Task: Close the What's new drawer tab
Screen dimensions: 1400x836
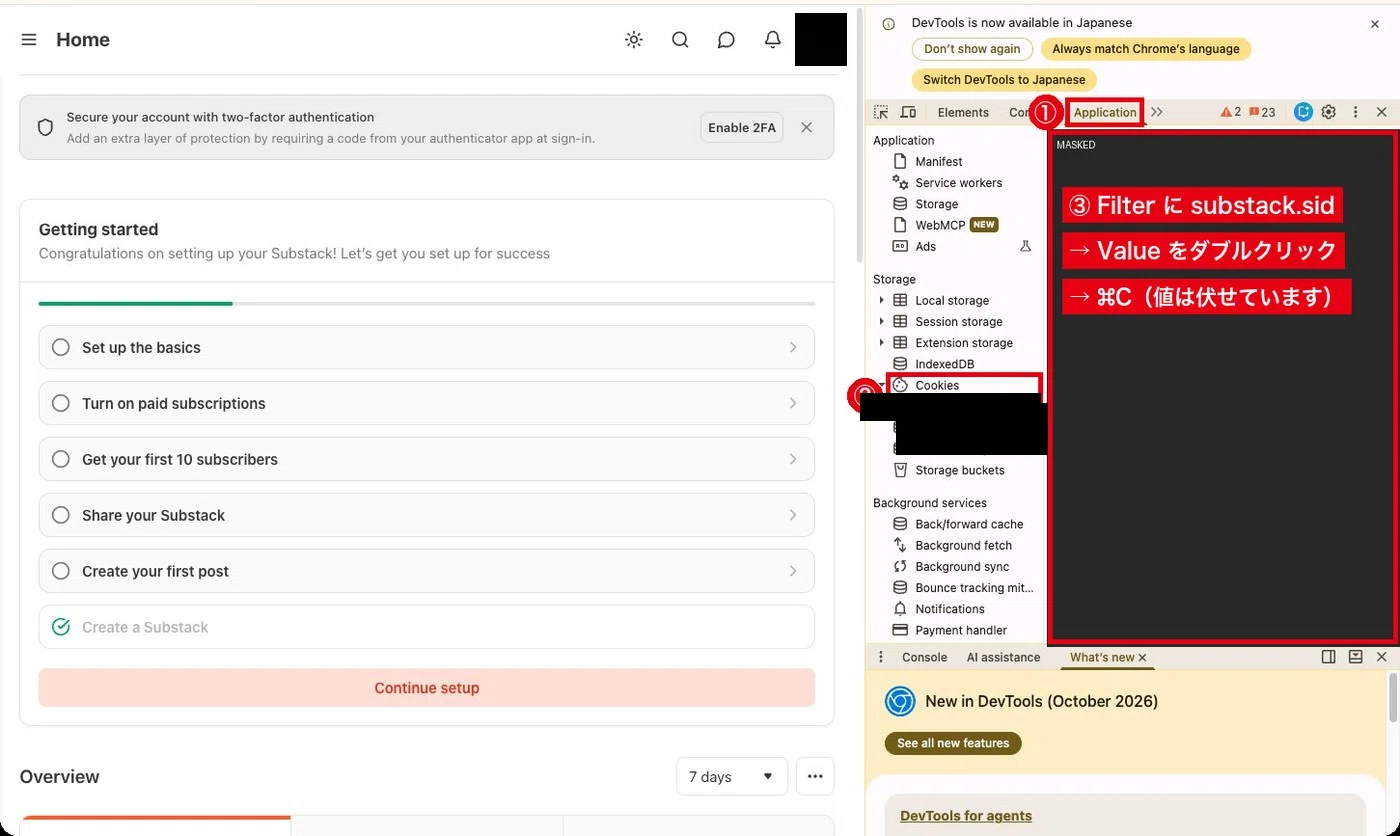Action: click(1143, 658)
